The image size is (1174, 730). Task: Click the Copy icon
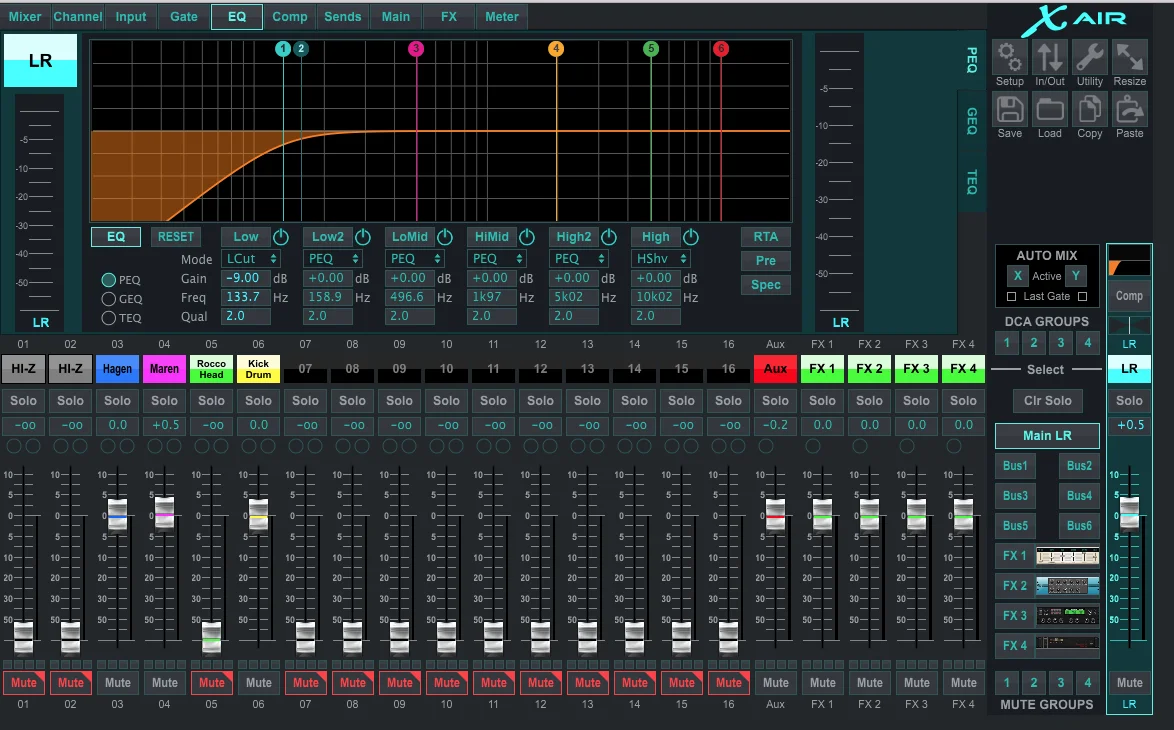point(1090,109)
